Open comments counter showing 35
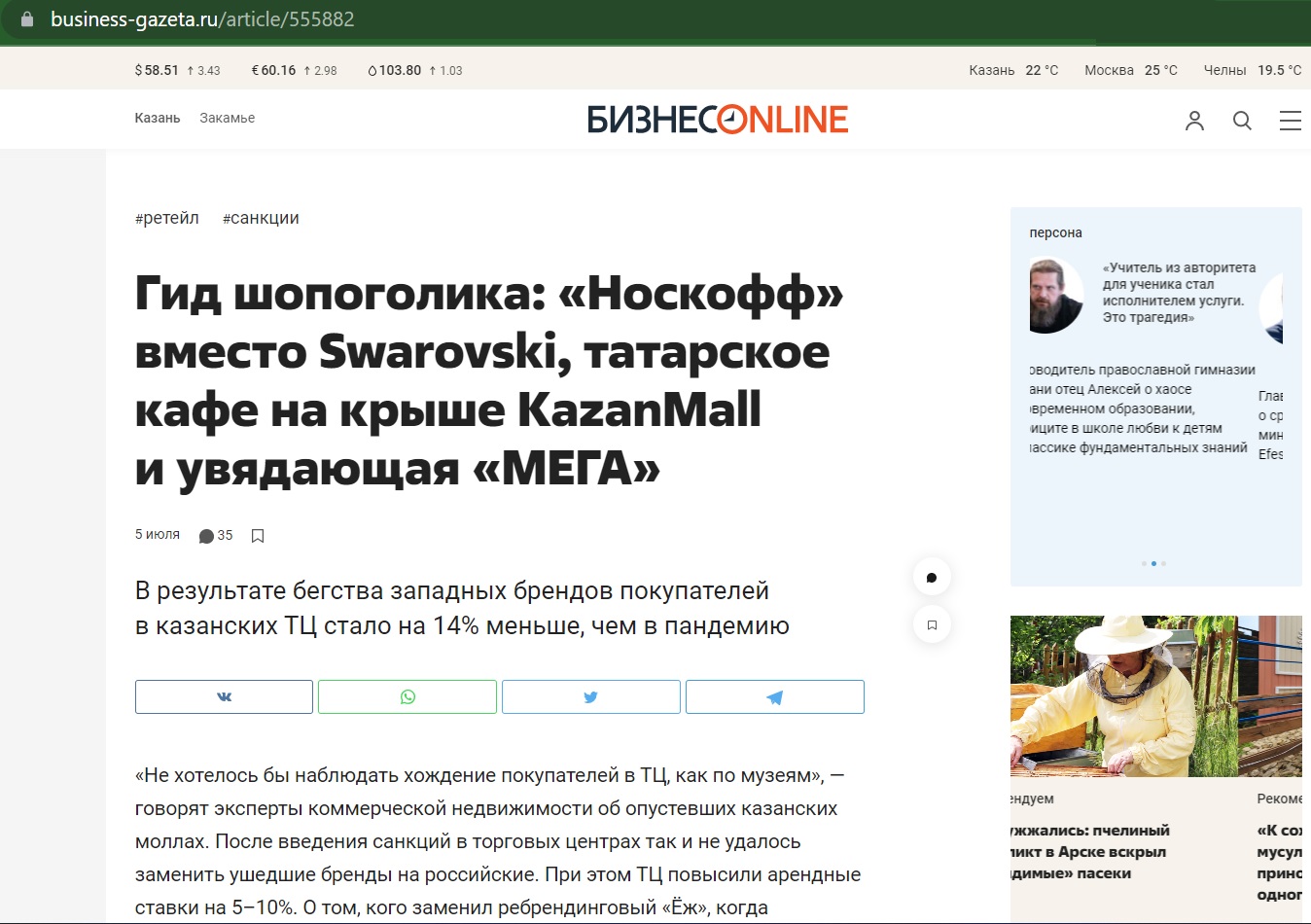Viewport: 1311px width, 924px height. [x=216, y=536]
